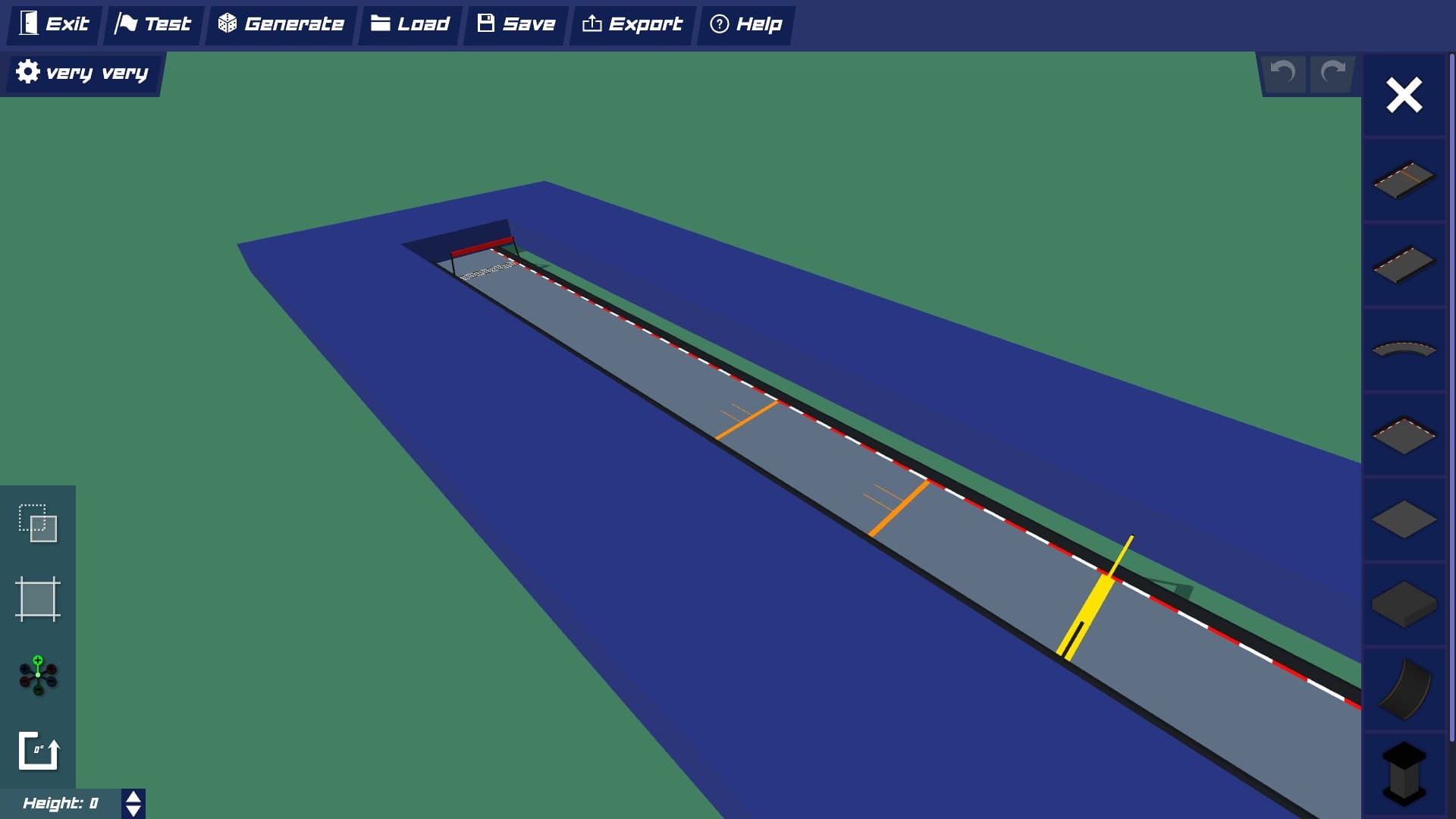Open the Export menu
This screenshot has width=1456, height=819.
(x=632, y=24)
